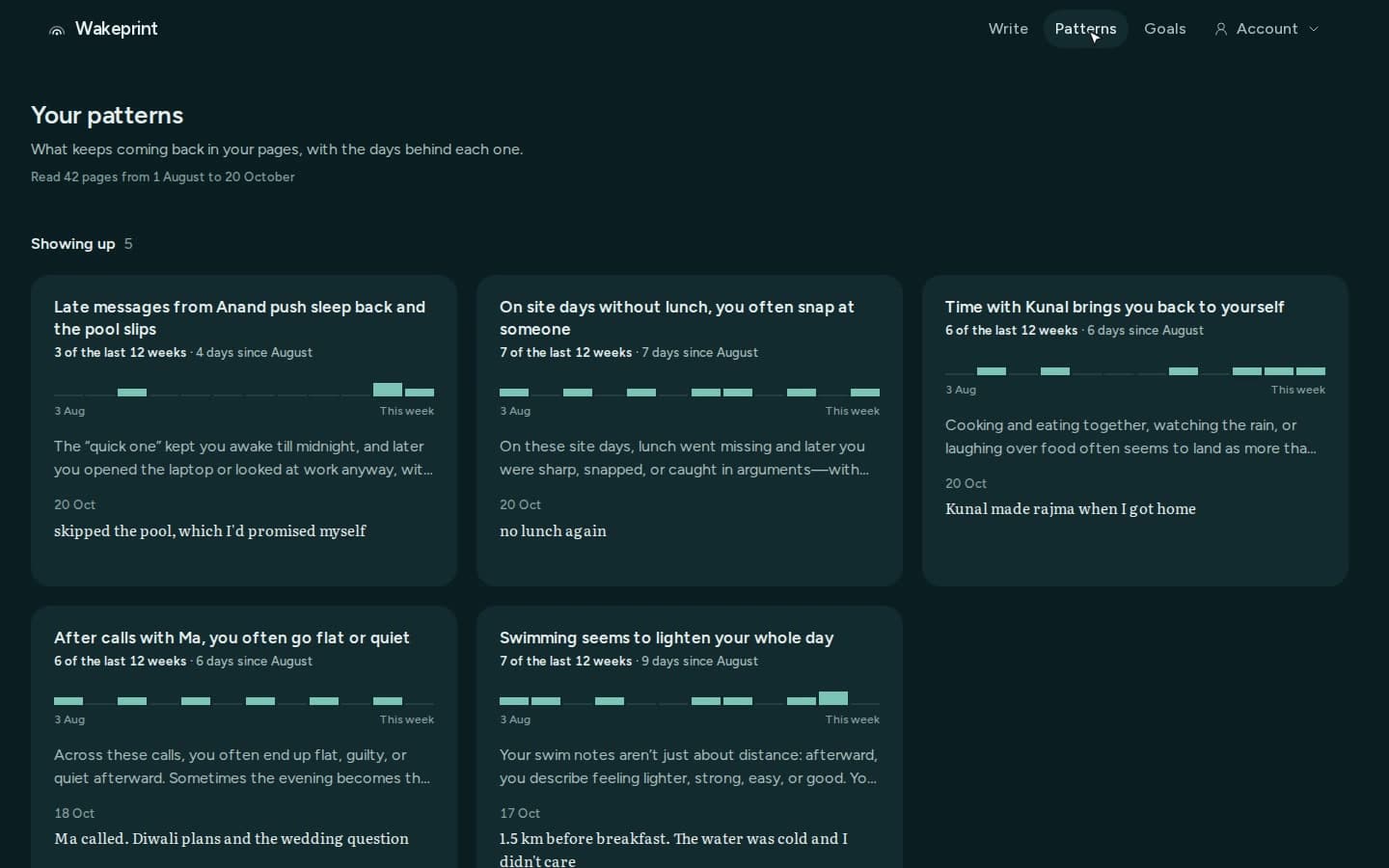Click quote '1.5 km before breakfast'

click(673, 849)
